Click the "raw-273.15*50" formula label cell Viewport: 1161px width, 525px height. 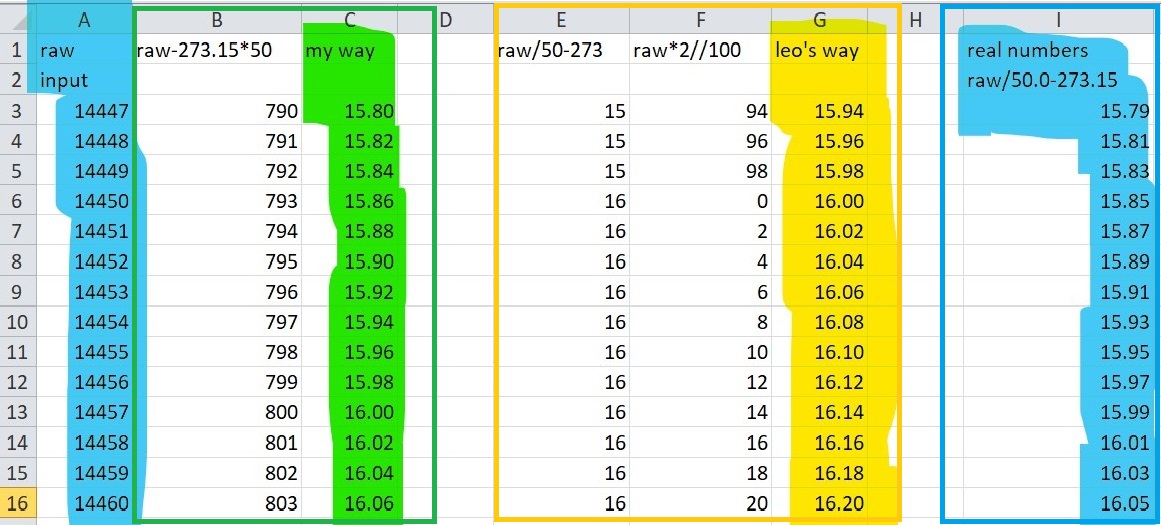(x=217, y=50)
